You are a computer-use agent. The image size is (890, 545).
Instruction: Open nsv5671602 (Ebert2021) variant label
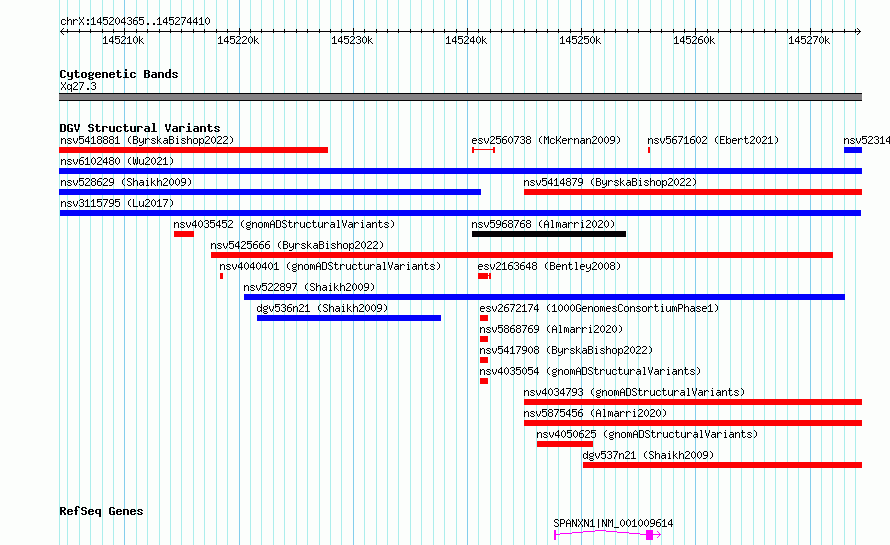713,140
